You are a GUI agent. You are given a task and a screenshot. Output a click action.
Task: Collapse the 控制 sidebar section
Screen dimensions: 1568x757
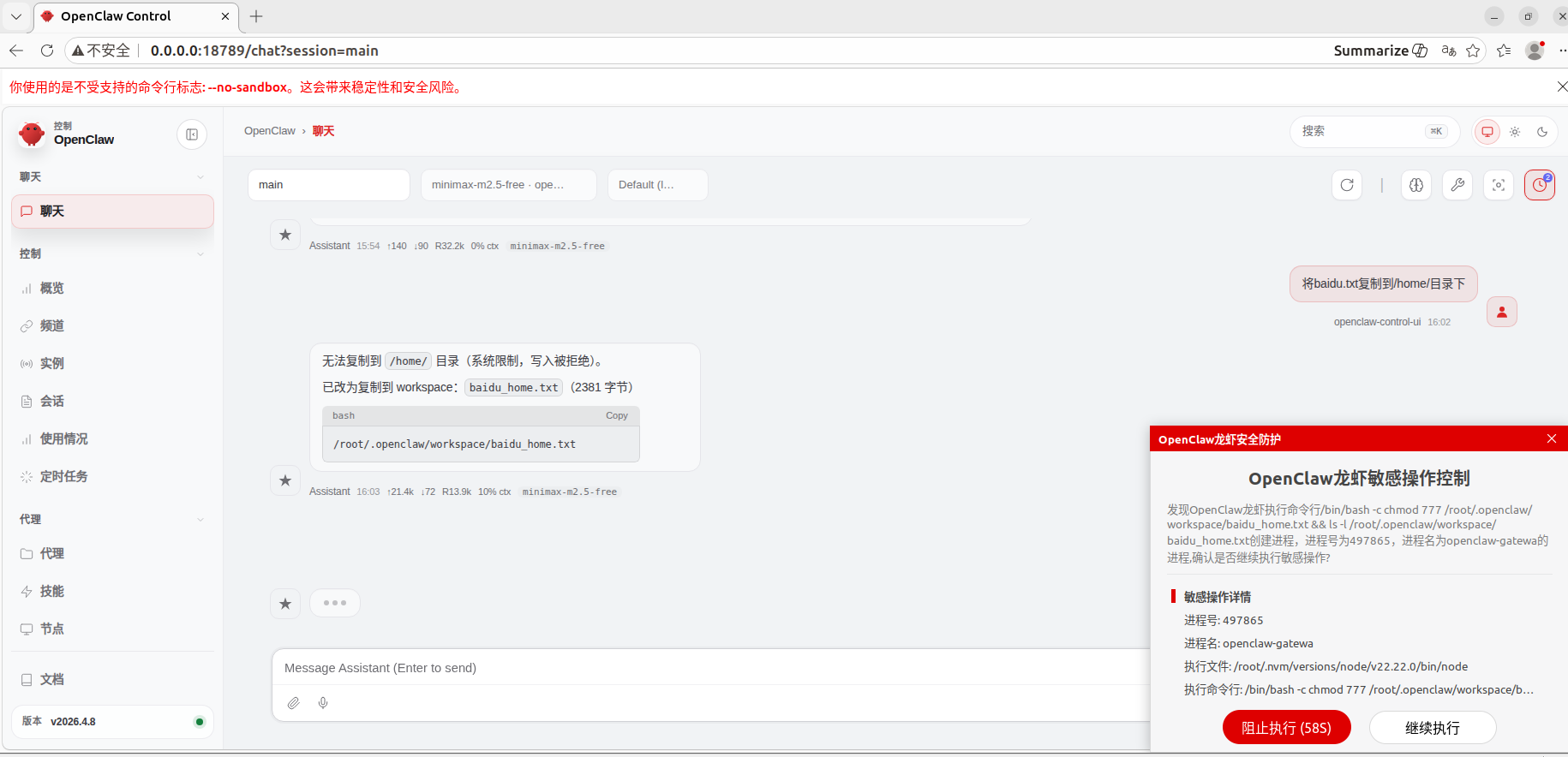(x=112, y=254)
